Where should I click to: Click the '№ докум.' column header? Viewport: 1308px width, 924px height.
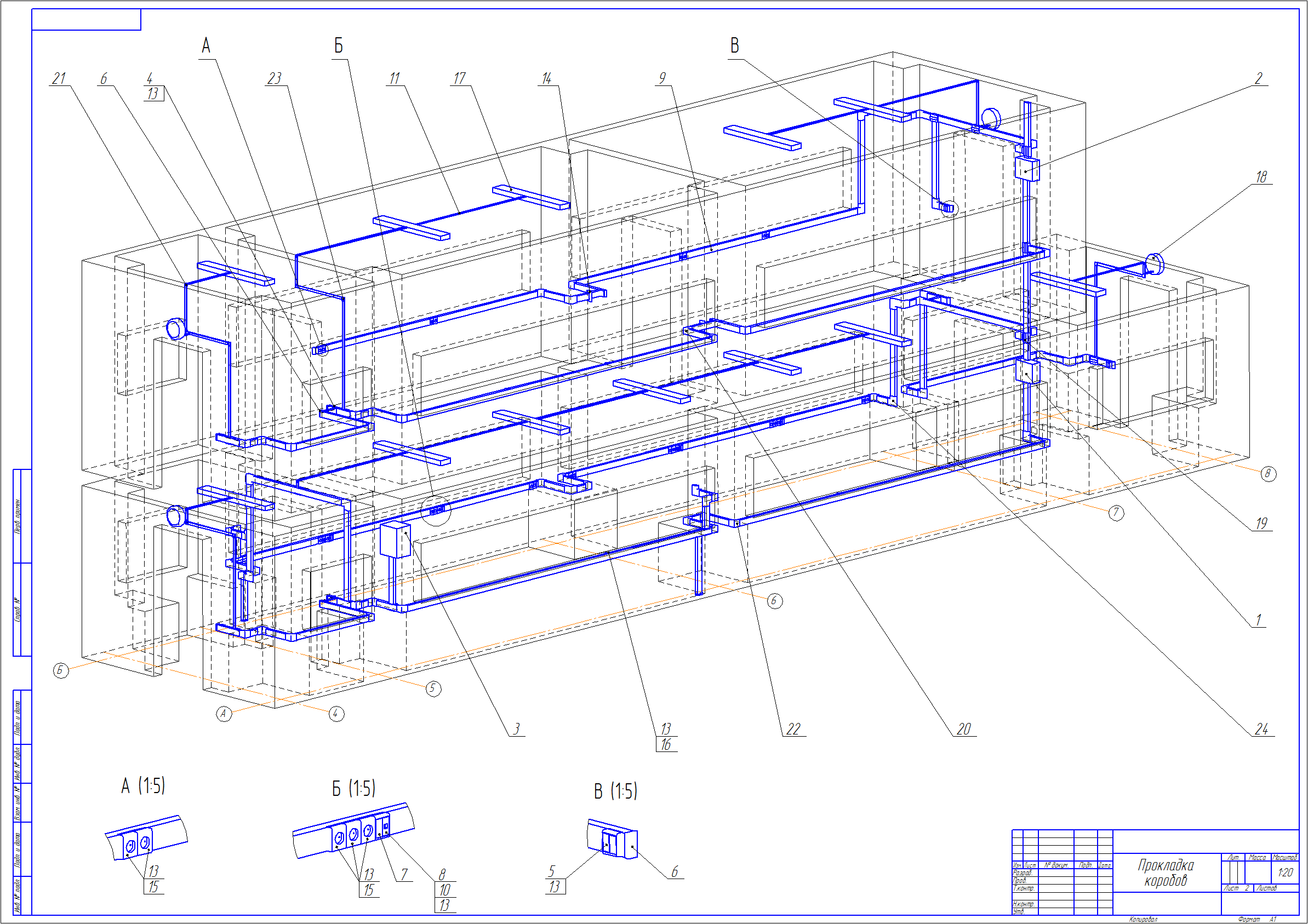1056,865
